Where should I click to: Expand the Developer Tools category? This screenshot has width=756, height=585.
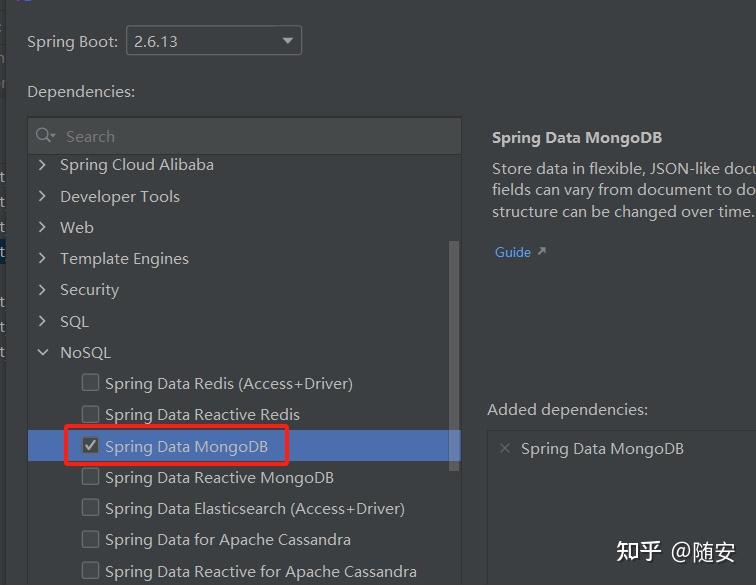tap(42, 196)
